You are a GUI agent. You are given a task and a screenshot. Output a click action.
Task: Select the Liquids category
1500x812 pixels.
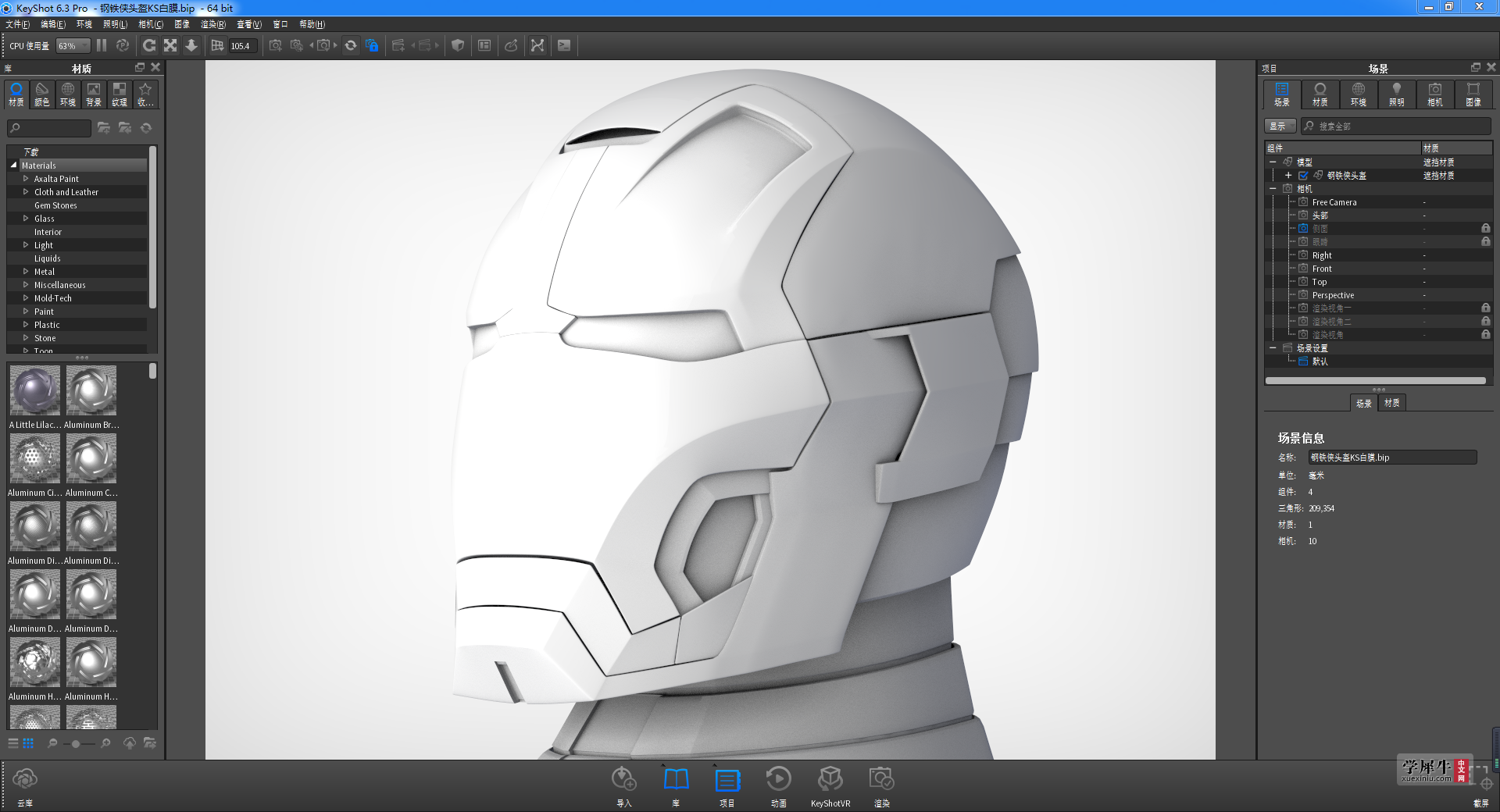[x=47, y=258]
